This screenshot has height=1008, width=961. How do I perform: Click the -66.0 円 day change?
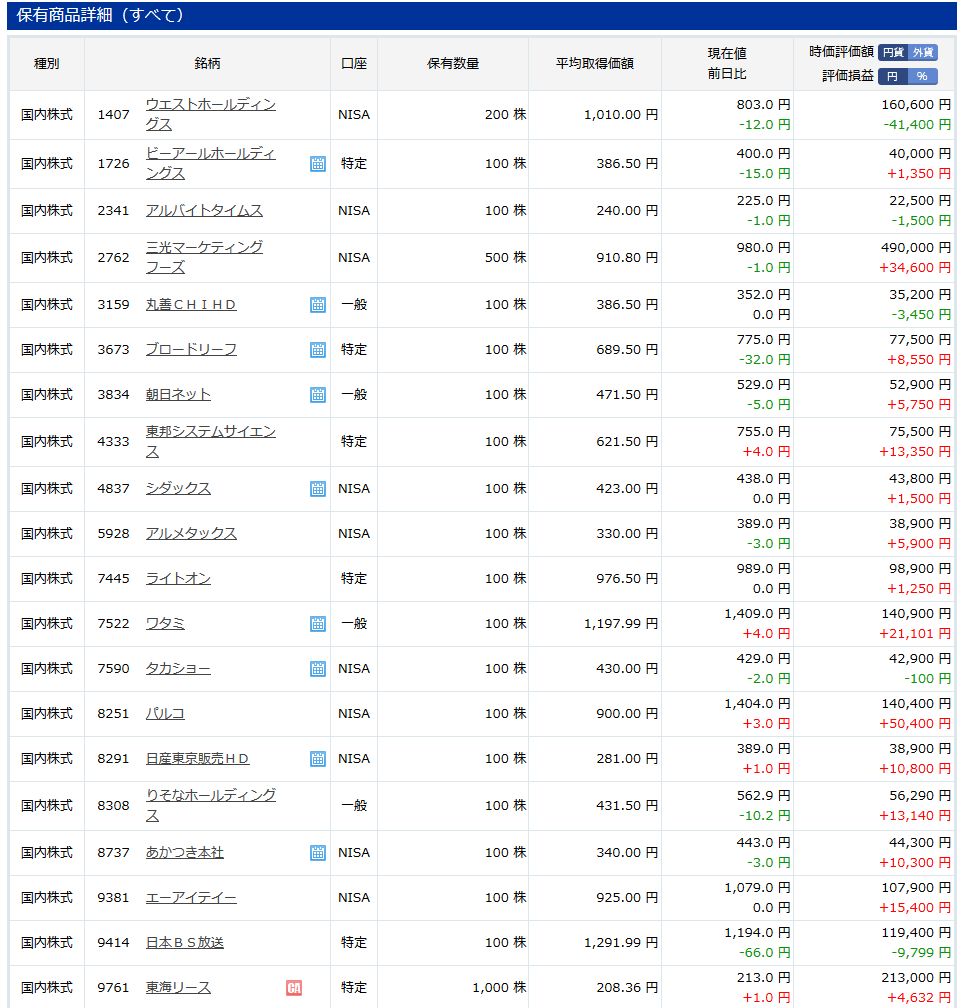[764, 953]
